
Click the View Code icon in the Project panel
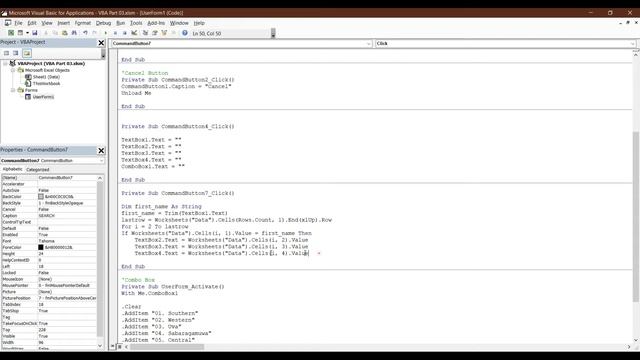pyautogui.click(x=6, y=53)
